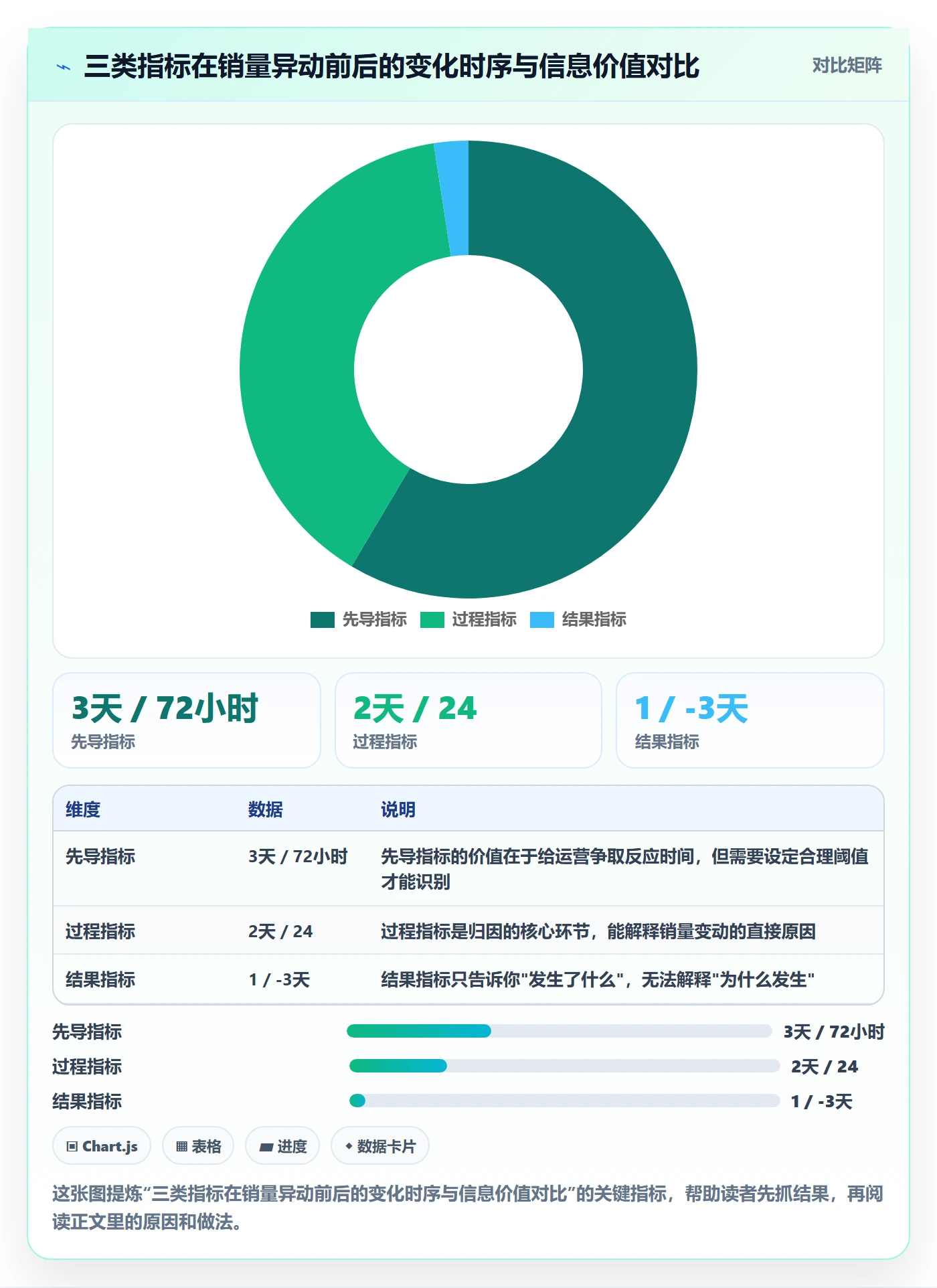Screen dimensions: 937x1288
Task: Click the square icon in Chart.js chip
Action: point(72,1147)
